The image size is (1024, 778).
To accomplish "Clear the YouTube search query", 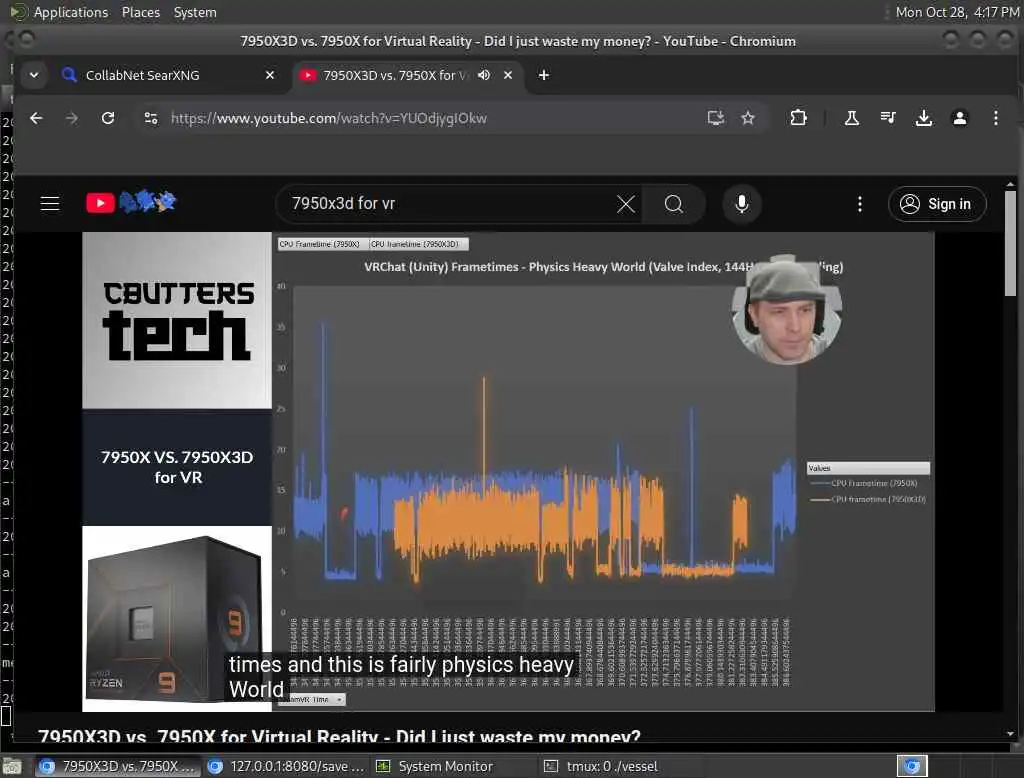I will (626, 204).
